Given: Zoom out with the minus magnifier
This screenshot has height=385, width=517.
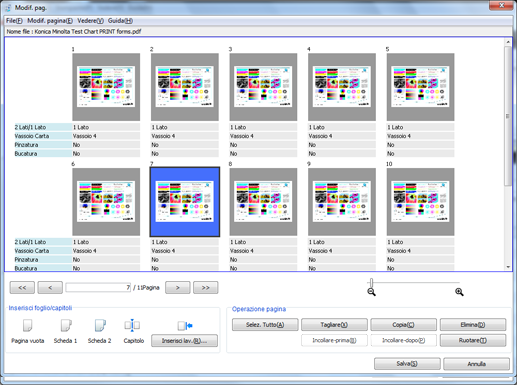Looking at the screenshot, I should 371,292.
